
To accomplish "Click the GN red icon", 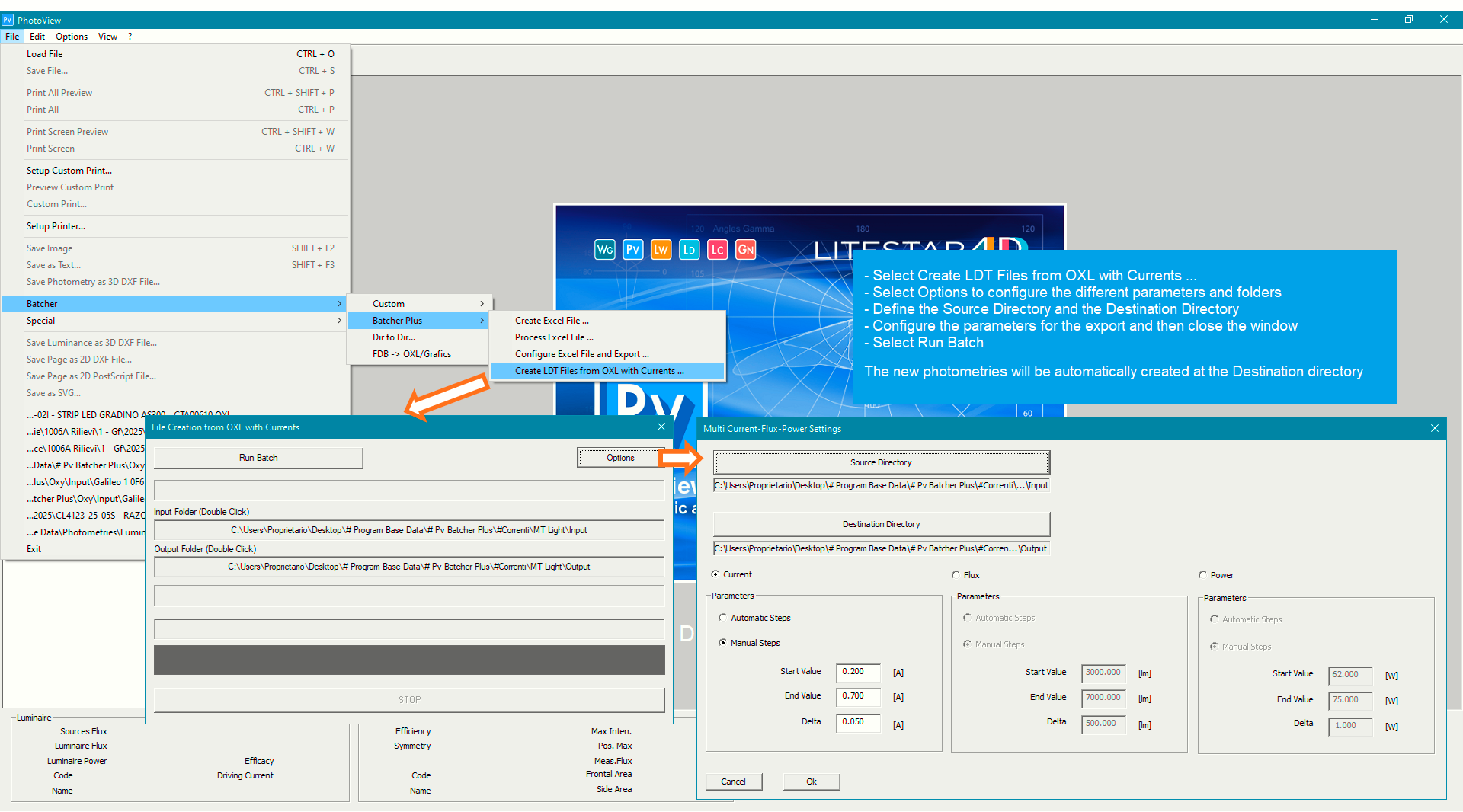I will click(x=745, y=250).
